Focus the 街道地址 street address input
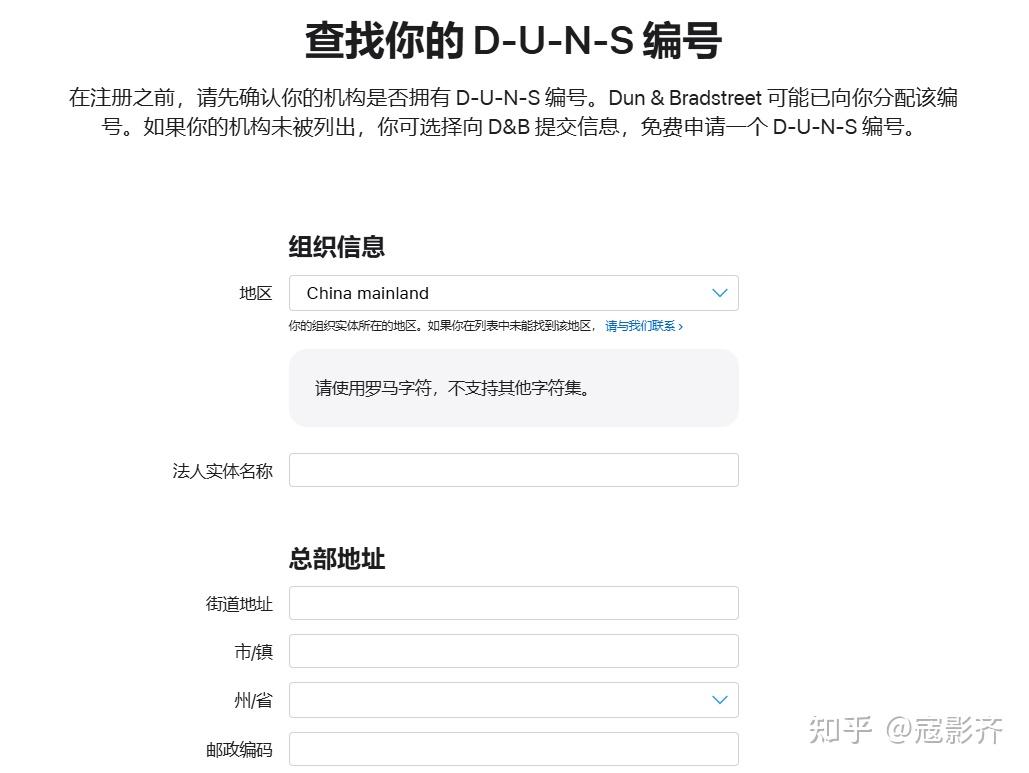The image size is (1029, 773). [513, 602]
